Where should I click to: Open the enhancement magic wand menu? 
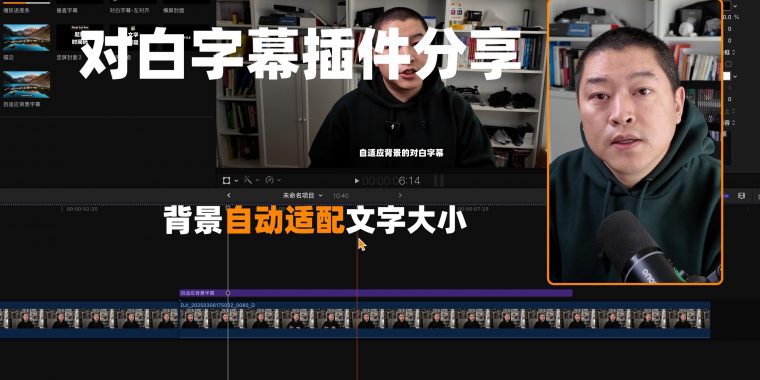point(248,180)
